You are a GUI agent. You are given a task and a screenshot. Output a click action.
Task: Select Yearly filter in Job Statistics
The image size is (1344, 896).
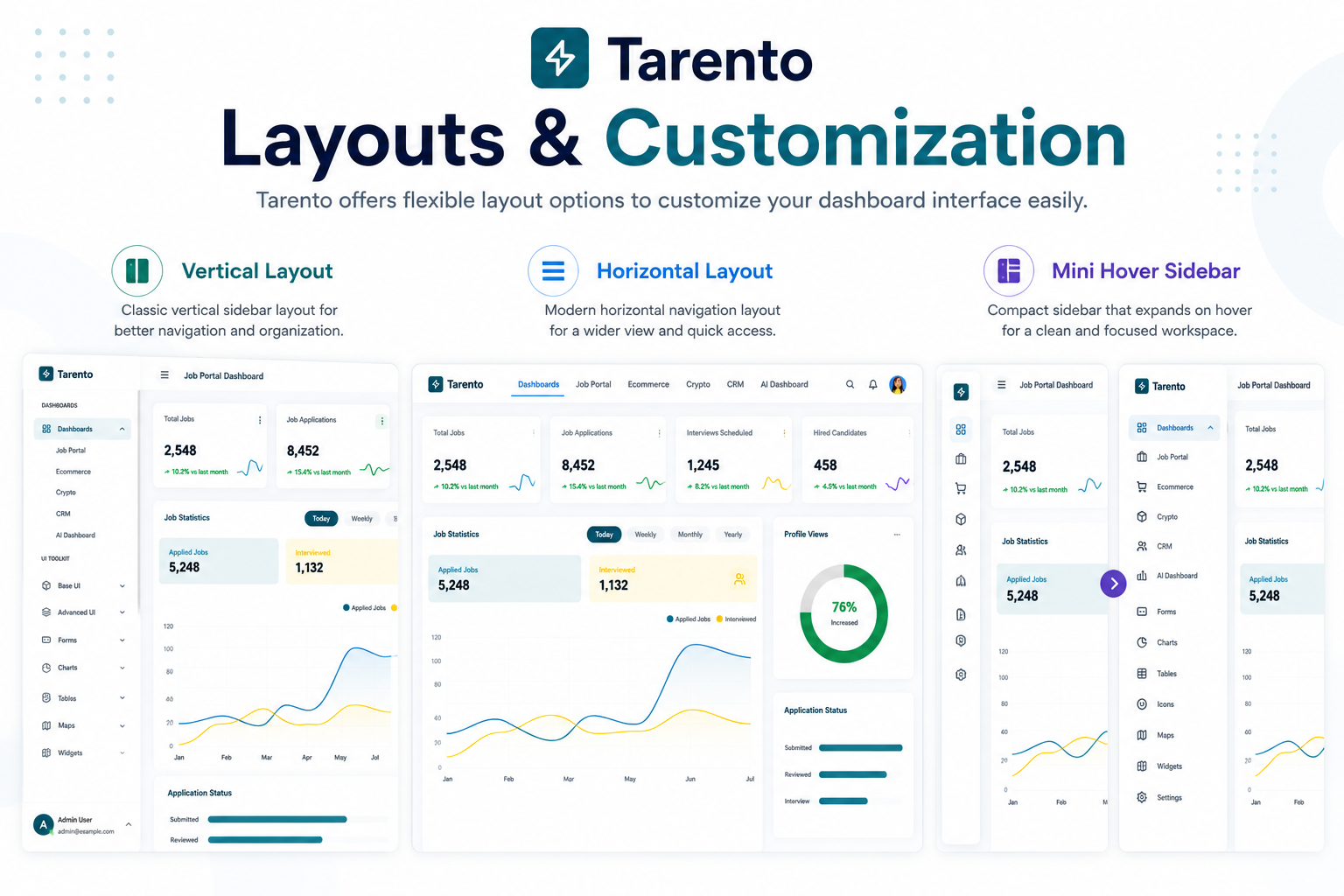[x=733, y=535]
